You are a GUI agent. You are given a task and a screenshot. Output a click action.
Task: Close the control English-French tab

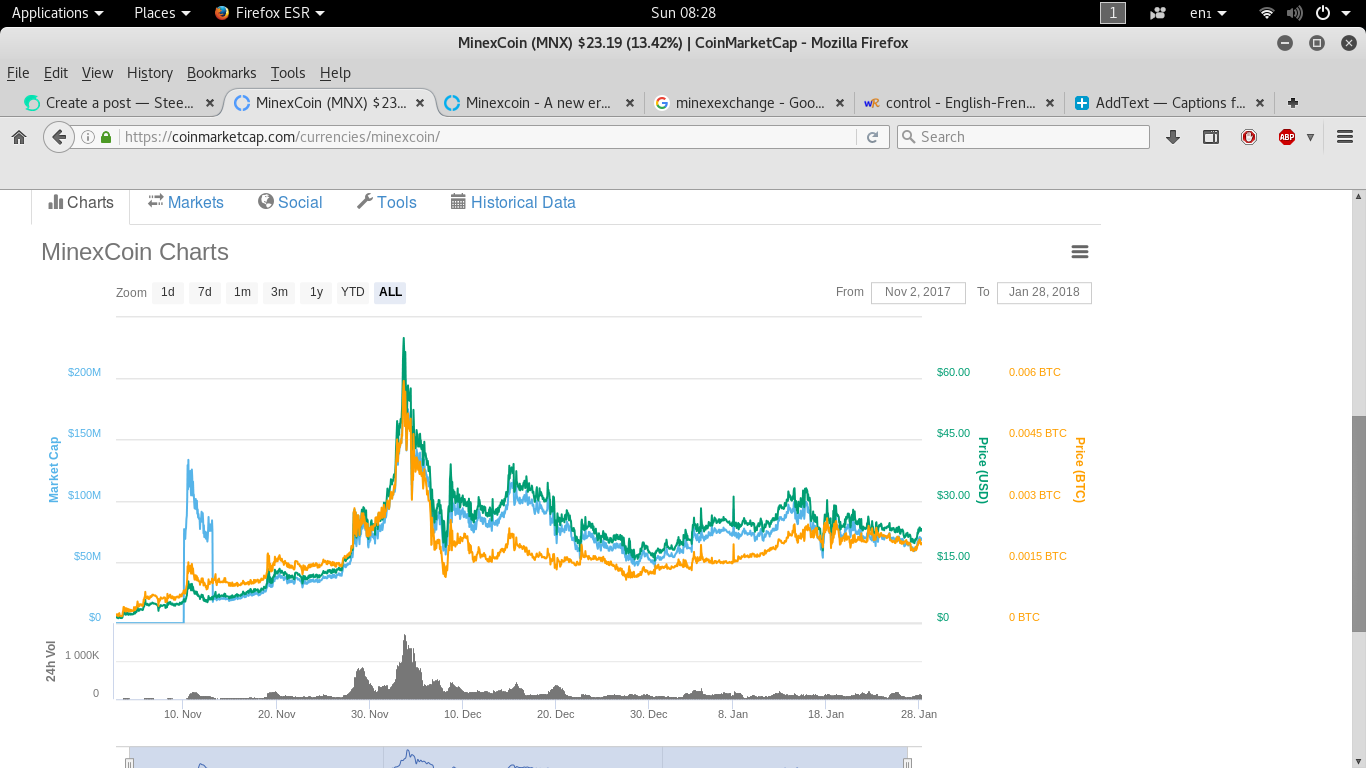tap(1050, 102)
